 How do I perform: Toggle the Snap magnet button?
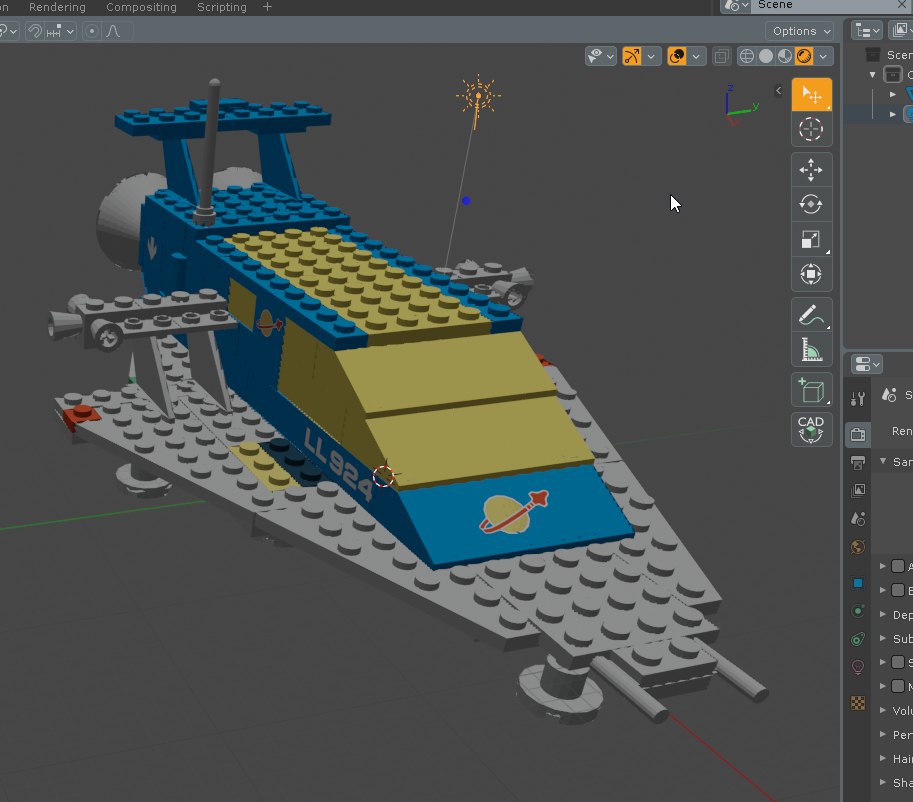35,31
